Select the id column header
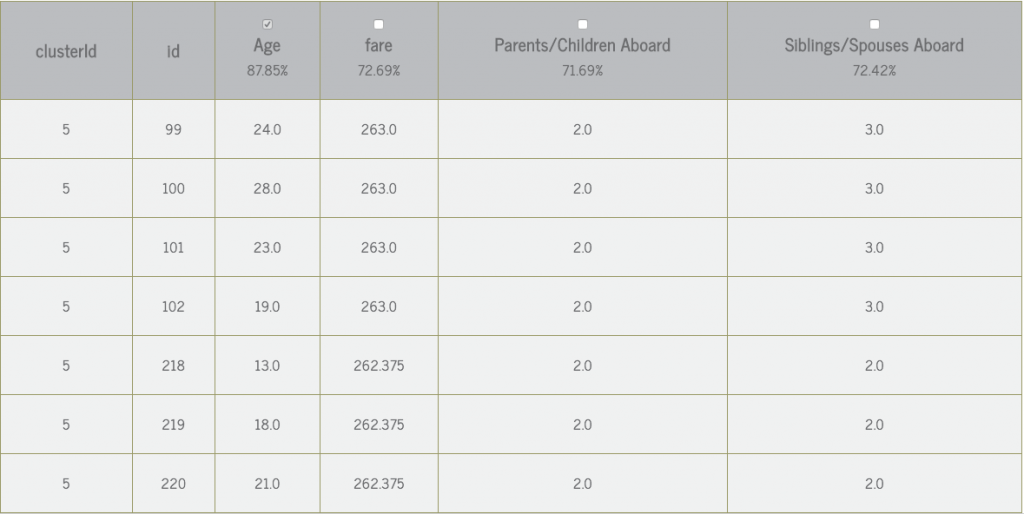The image size is (1024, 514). [x=173, y=51]
